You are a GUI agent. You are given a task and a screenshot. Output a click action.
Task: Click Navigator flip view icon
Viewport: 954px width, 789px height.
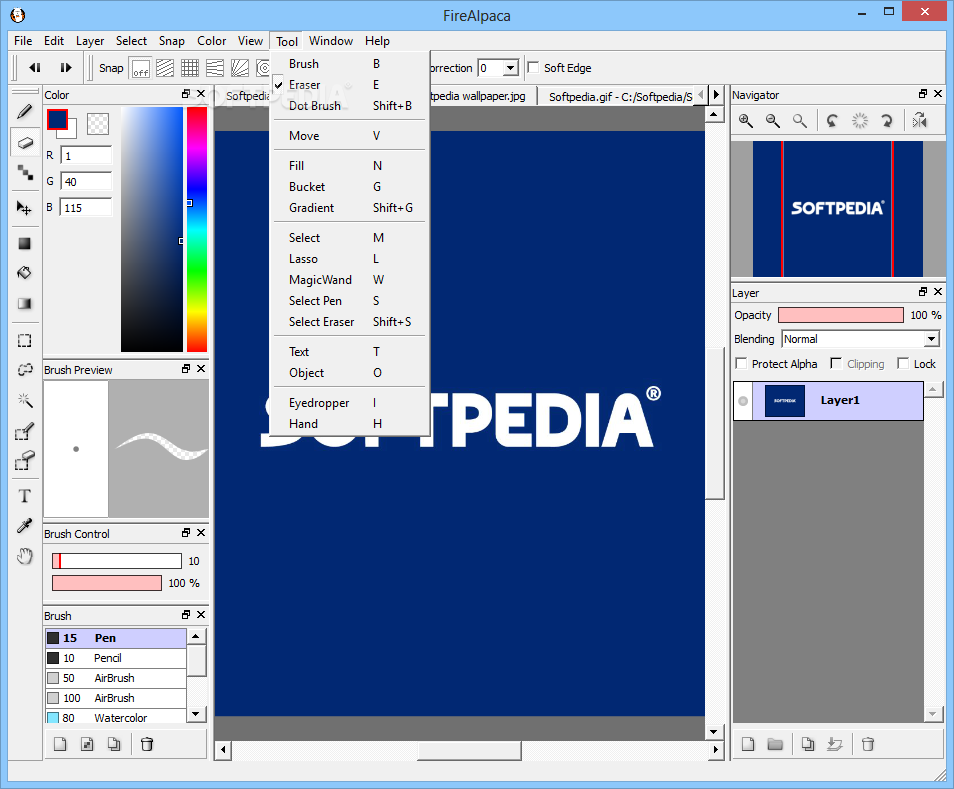920,120
